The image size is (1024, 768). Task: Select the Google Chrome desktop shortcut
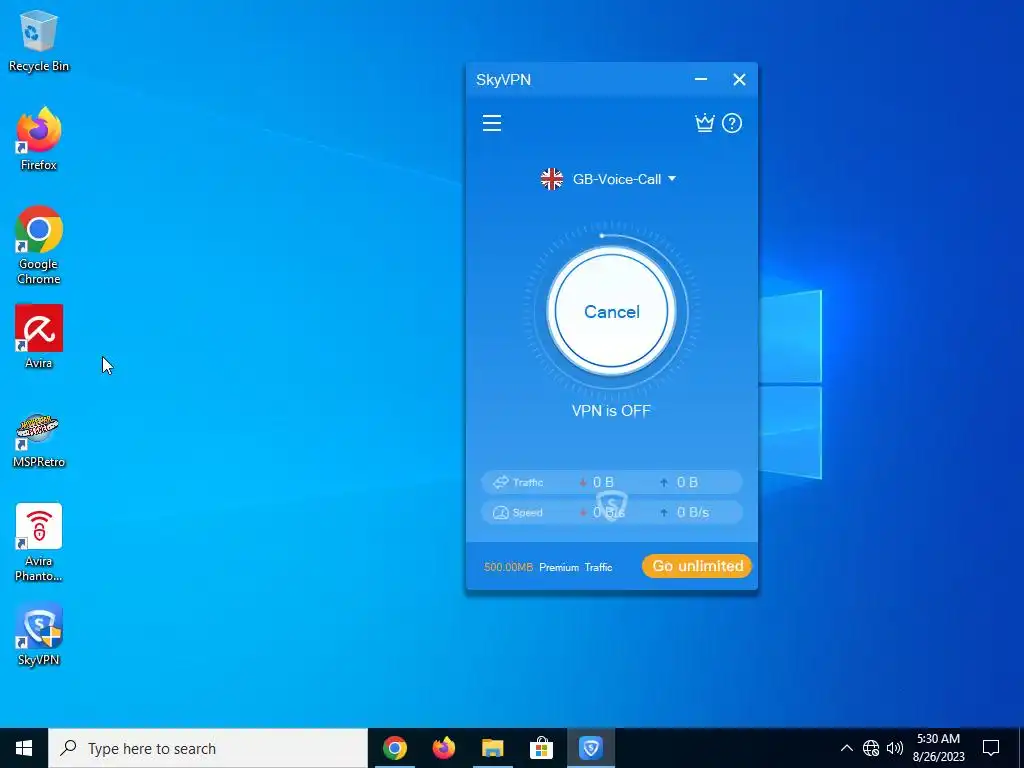[39, 246]
